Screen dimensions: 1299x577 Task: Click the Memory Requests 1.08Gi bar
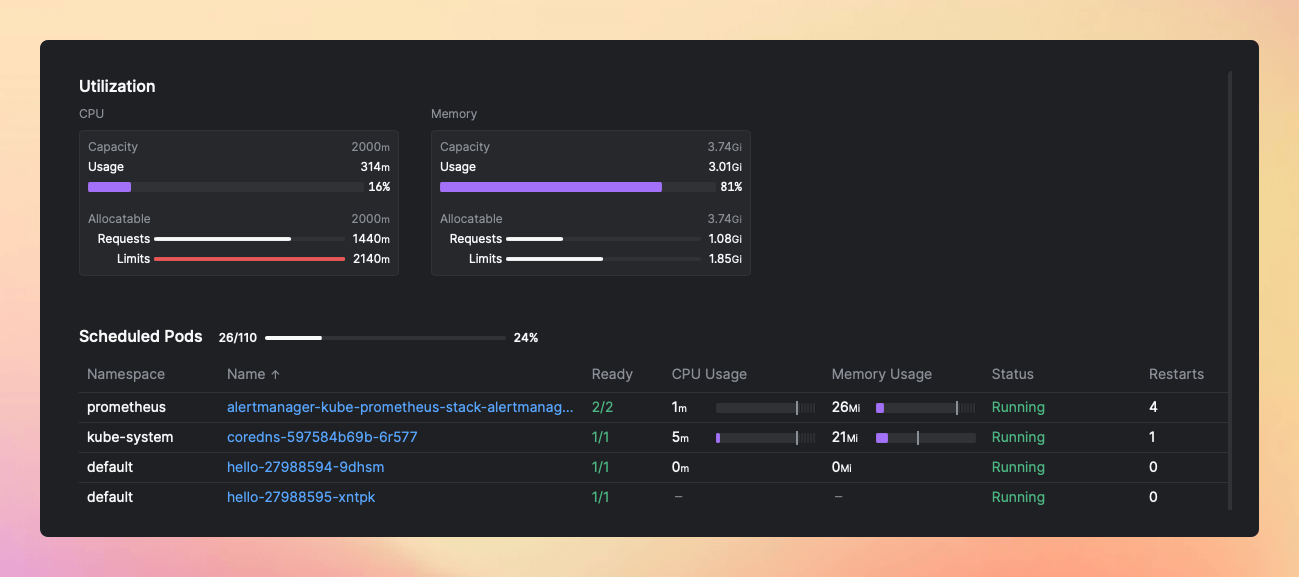[602, 239]
